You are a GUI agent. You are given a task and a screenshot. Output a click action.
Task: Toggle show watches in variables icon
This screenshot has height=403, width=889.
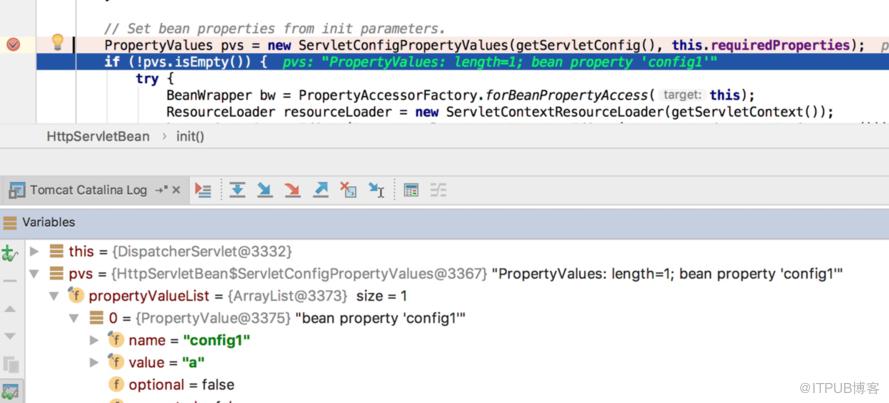point(10,391)
